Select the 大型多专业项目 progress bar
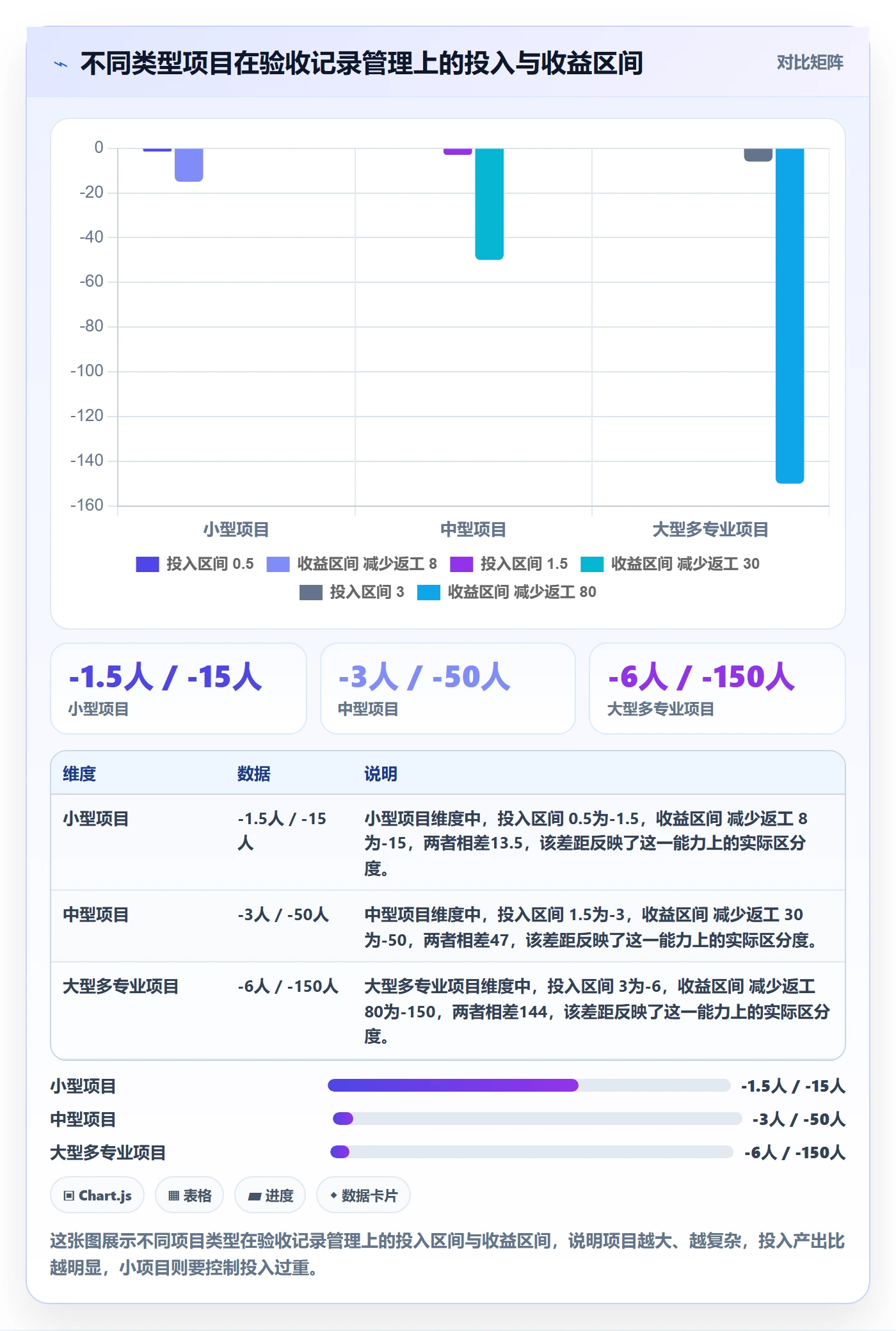This screenshot has width=896, height=1331. click(x=532, y=1152)
